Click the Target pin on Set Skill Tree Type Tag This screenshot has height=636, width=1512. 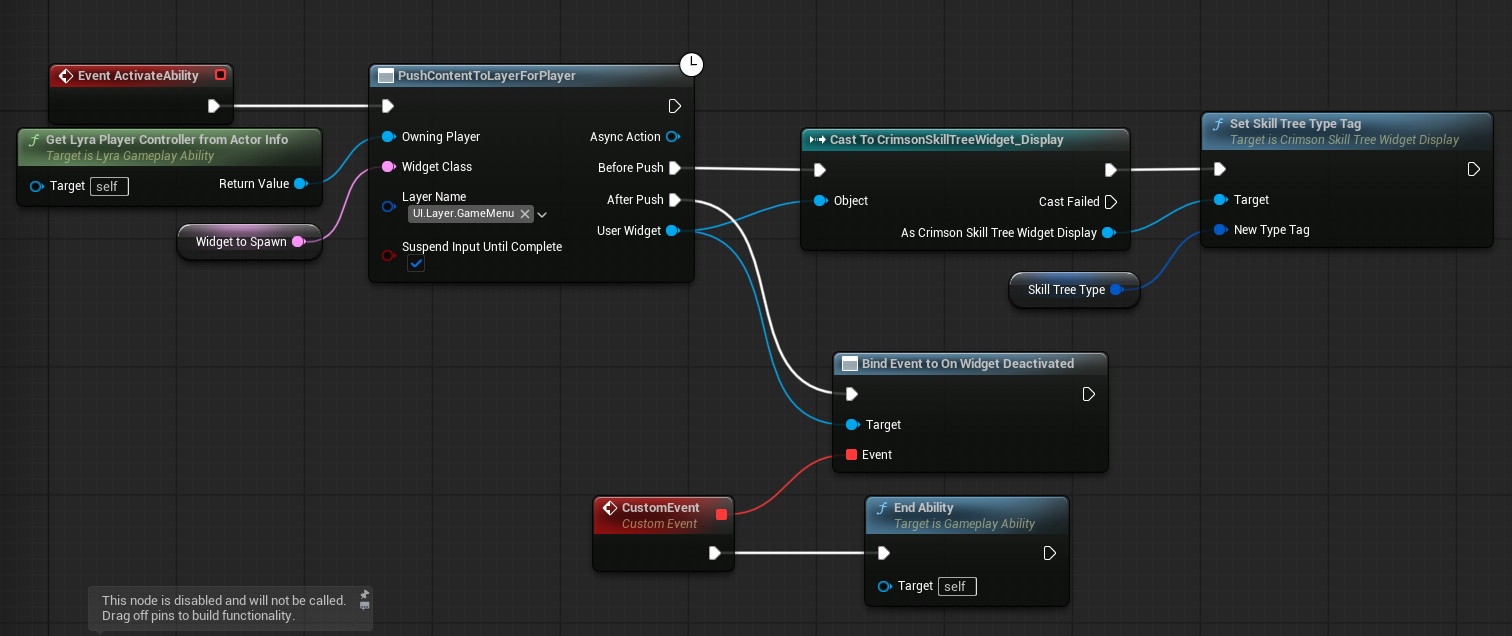point(1220,200)
